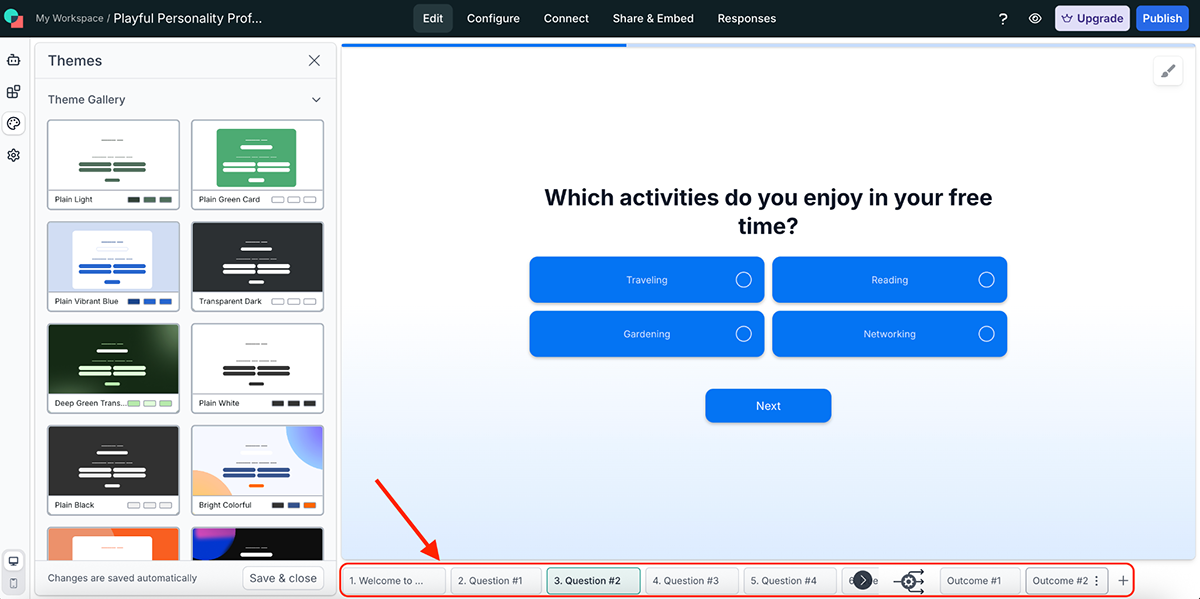Screen dimensions: 1200x599
Task: Click the design edit pencil icon above the canvas
Action: (x=1168, y=71)
